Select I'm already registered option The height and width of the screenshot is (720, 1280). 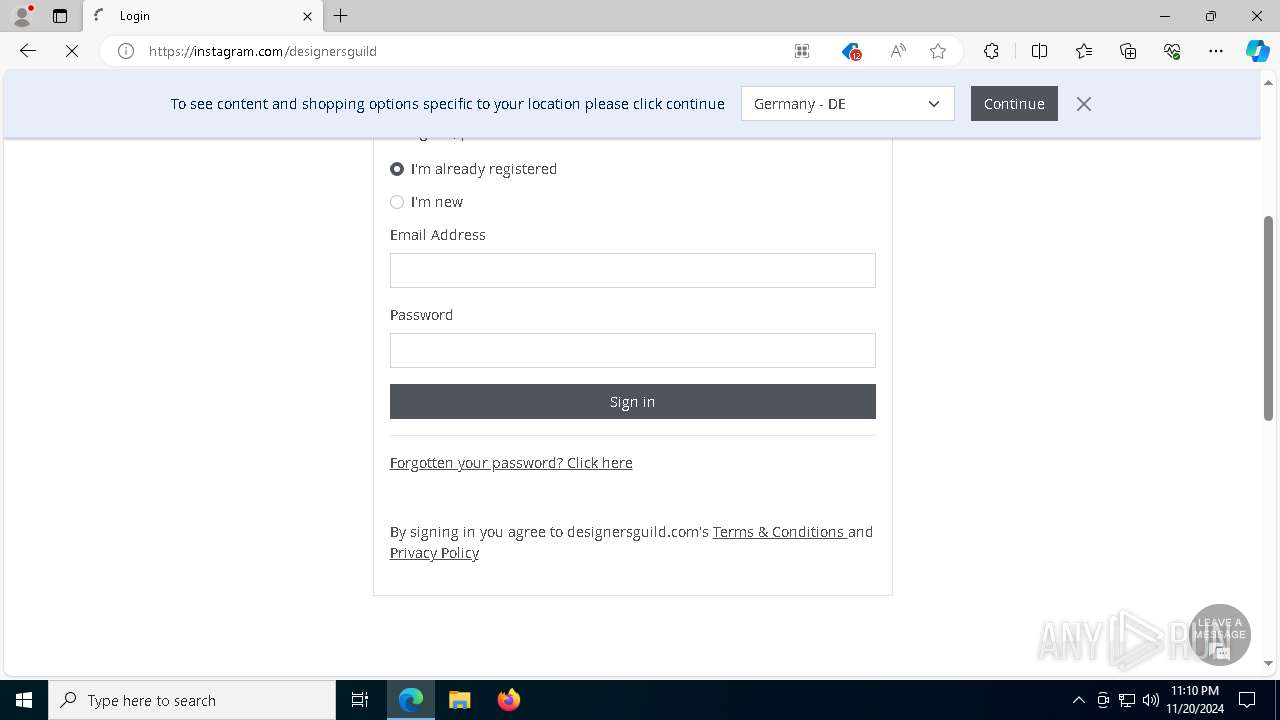click(x=397, y=169)
